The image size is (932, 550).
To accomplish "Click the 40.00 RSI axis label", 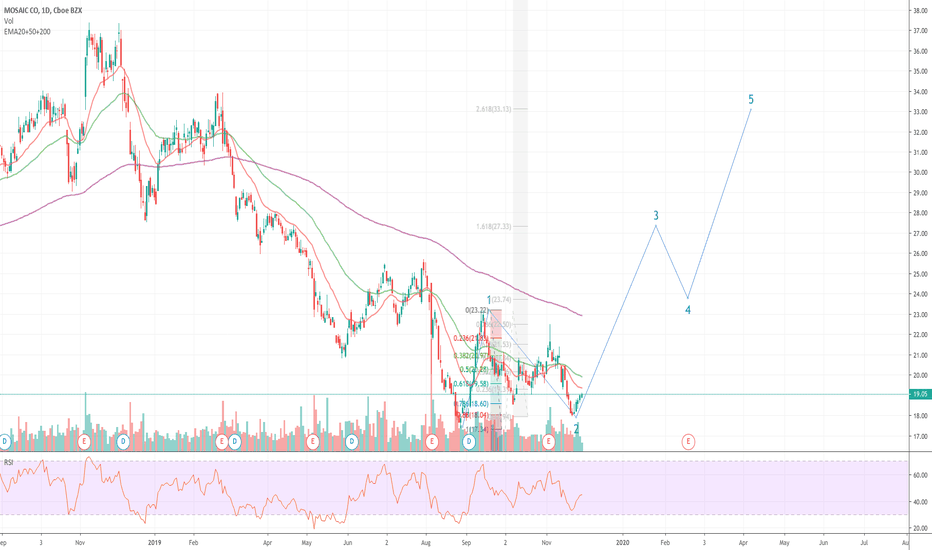I will coord(920,502).
